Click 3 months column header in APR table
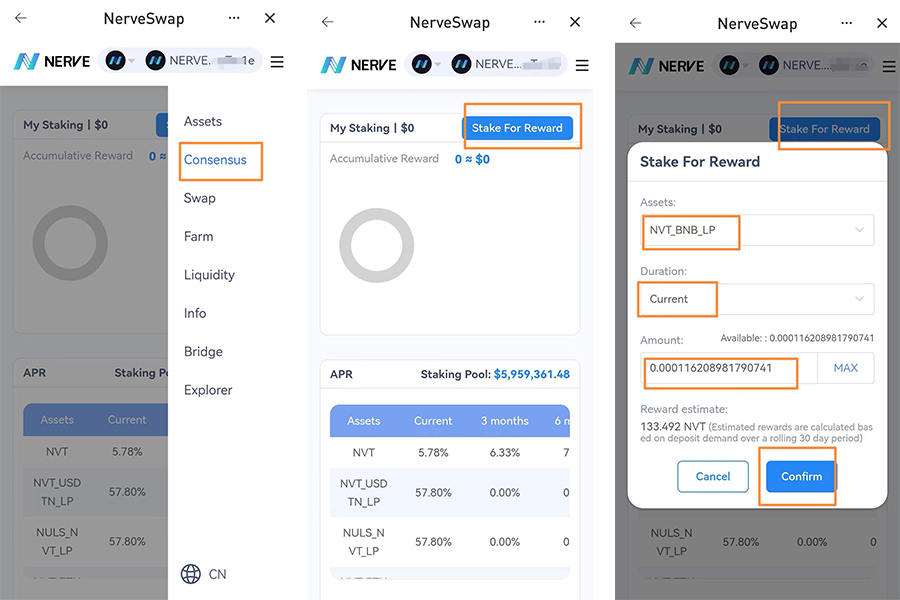Viewport: 900px width, 600px height. (x=505, y=421)
